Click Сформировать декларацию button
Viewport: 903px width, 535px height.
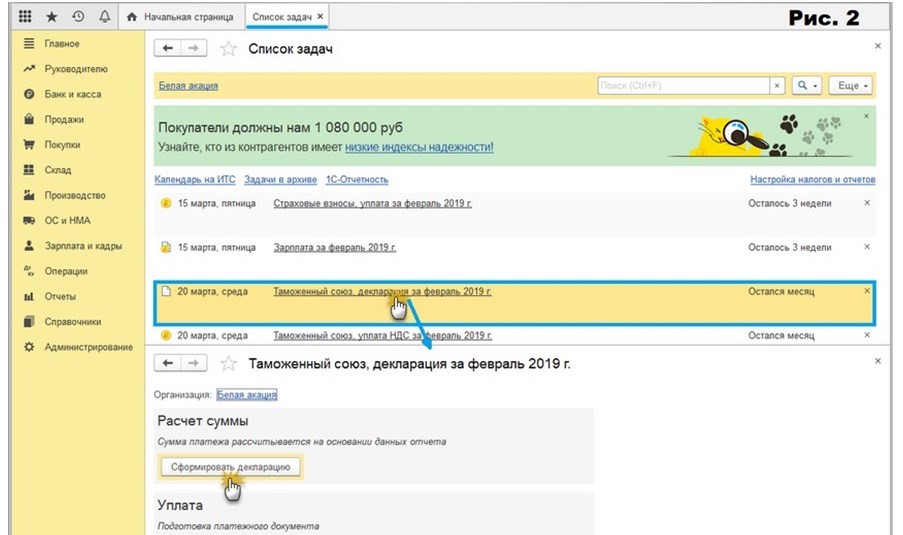(x=230, y=467)
